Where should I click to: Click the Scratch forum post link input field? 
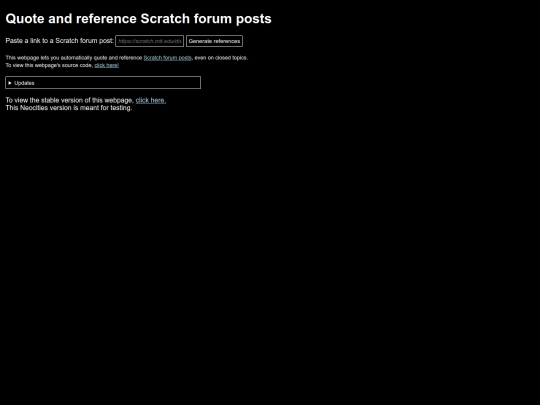point(149,41)
